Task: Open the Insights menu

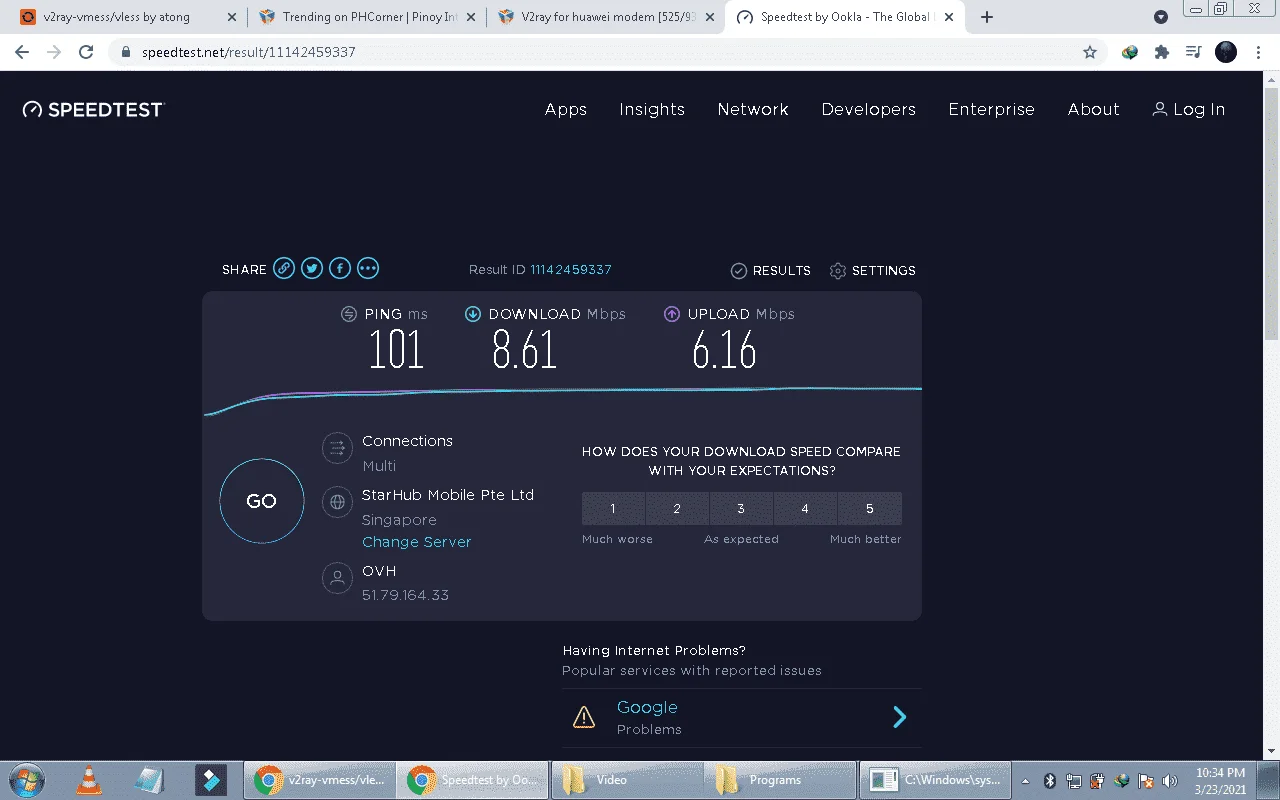Action: click(x=652, y=110)
